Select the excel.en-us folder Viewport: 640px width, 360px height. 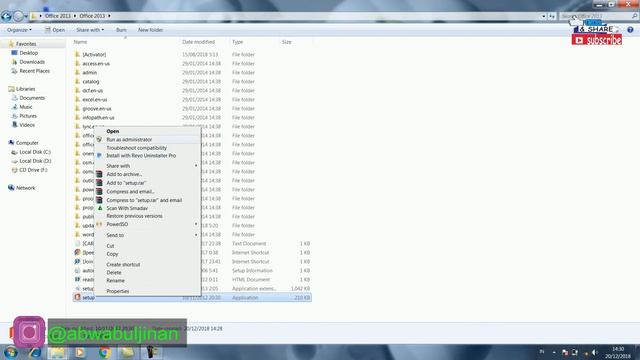(95, 99)
